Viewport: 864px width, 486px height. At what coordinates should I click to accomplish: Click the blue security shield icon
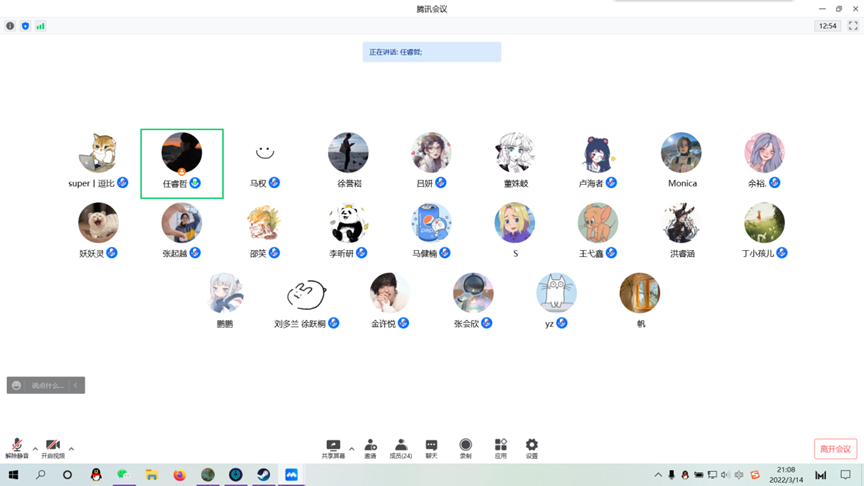pos(25,26)
